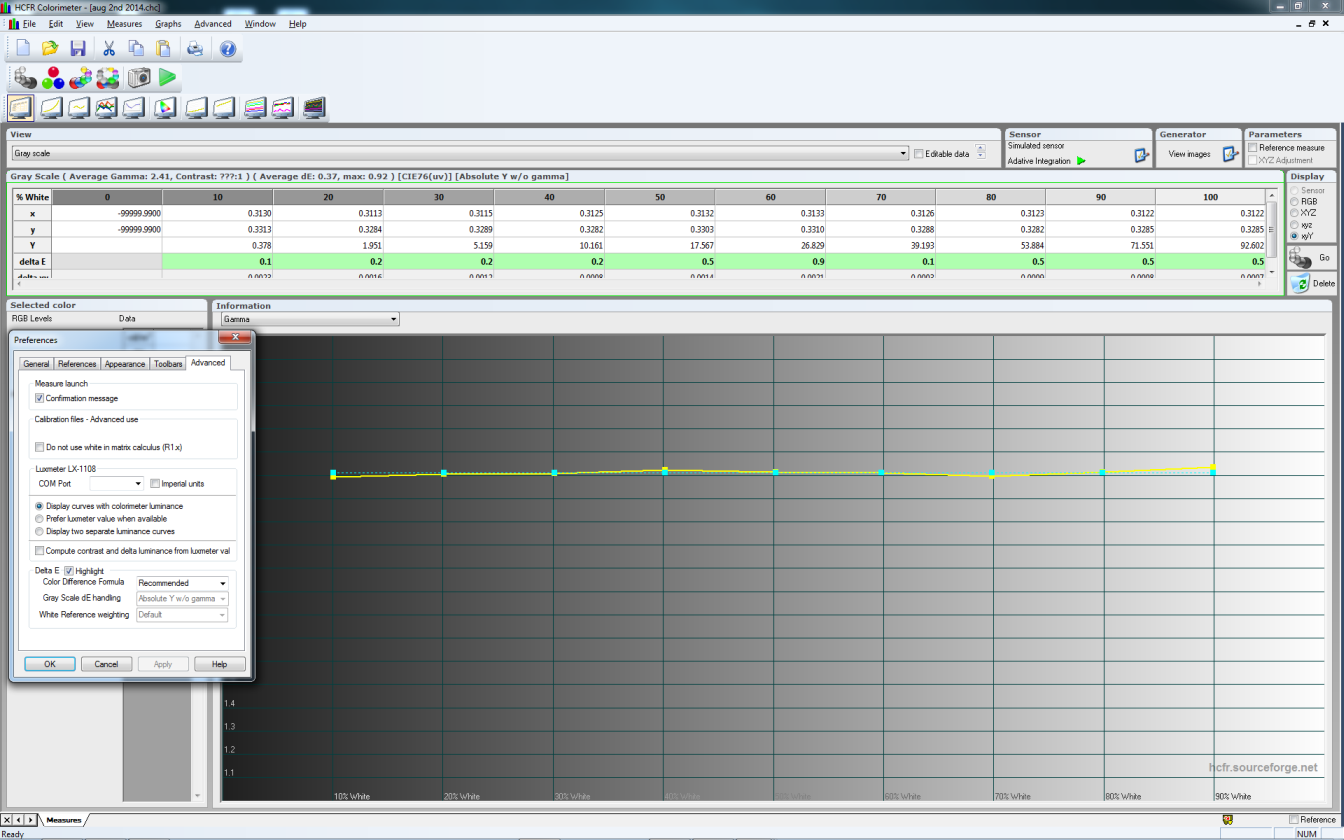
Task: Enable the Imperial units checkbox
Action: click(155, 484)
